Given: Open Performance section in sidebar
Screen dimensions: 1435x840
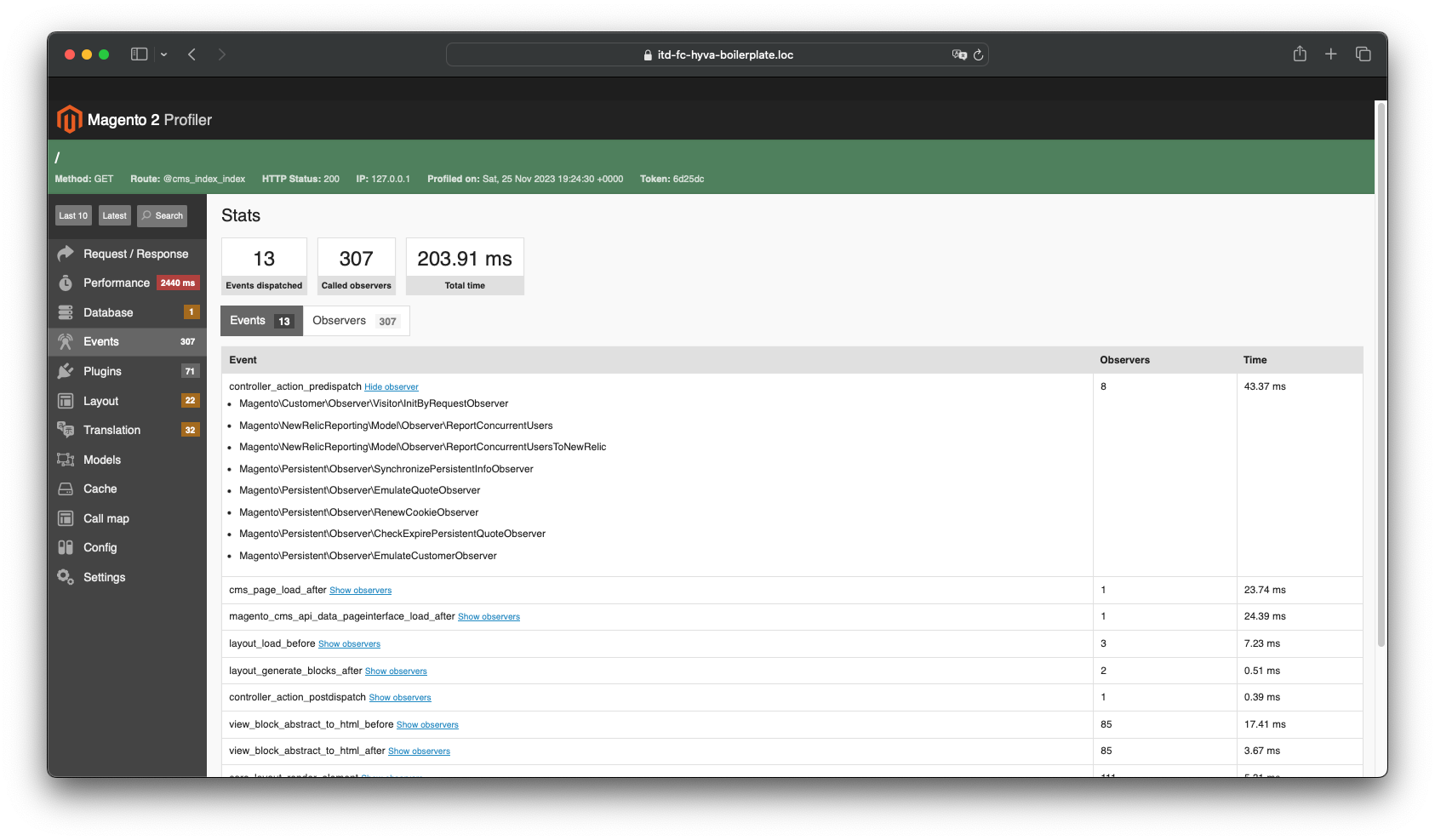Looking at the screenshot, I should (x=128, y=283).
